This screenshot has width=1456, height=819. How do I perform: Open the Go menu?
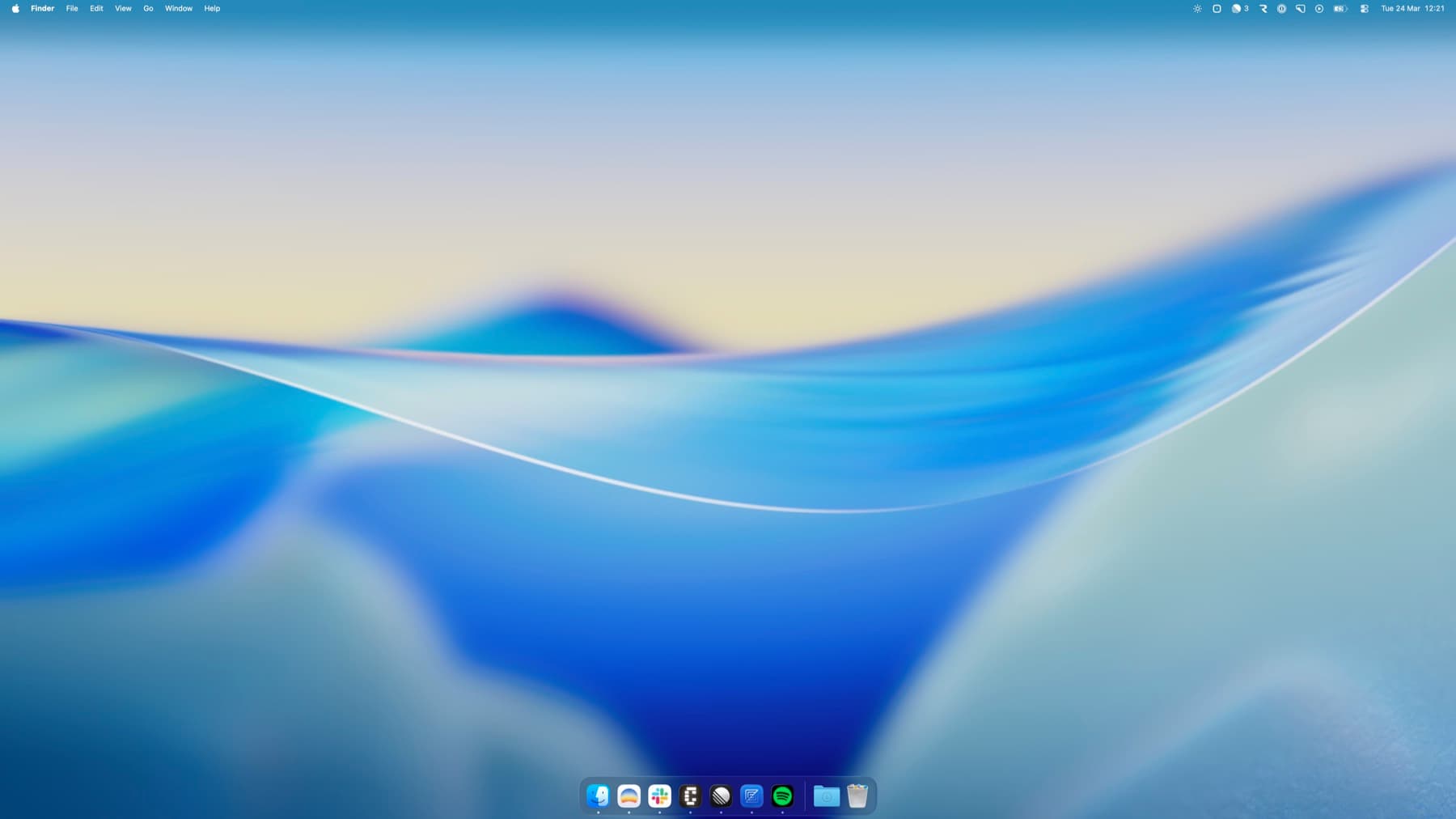tap(147, 8)
